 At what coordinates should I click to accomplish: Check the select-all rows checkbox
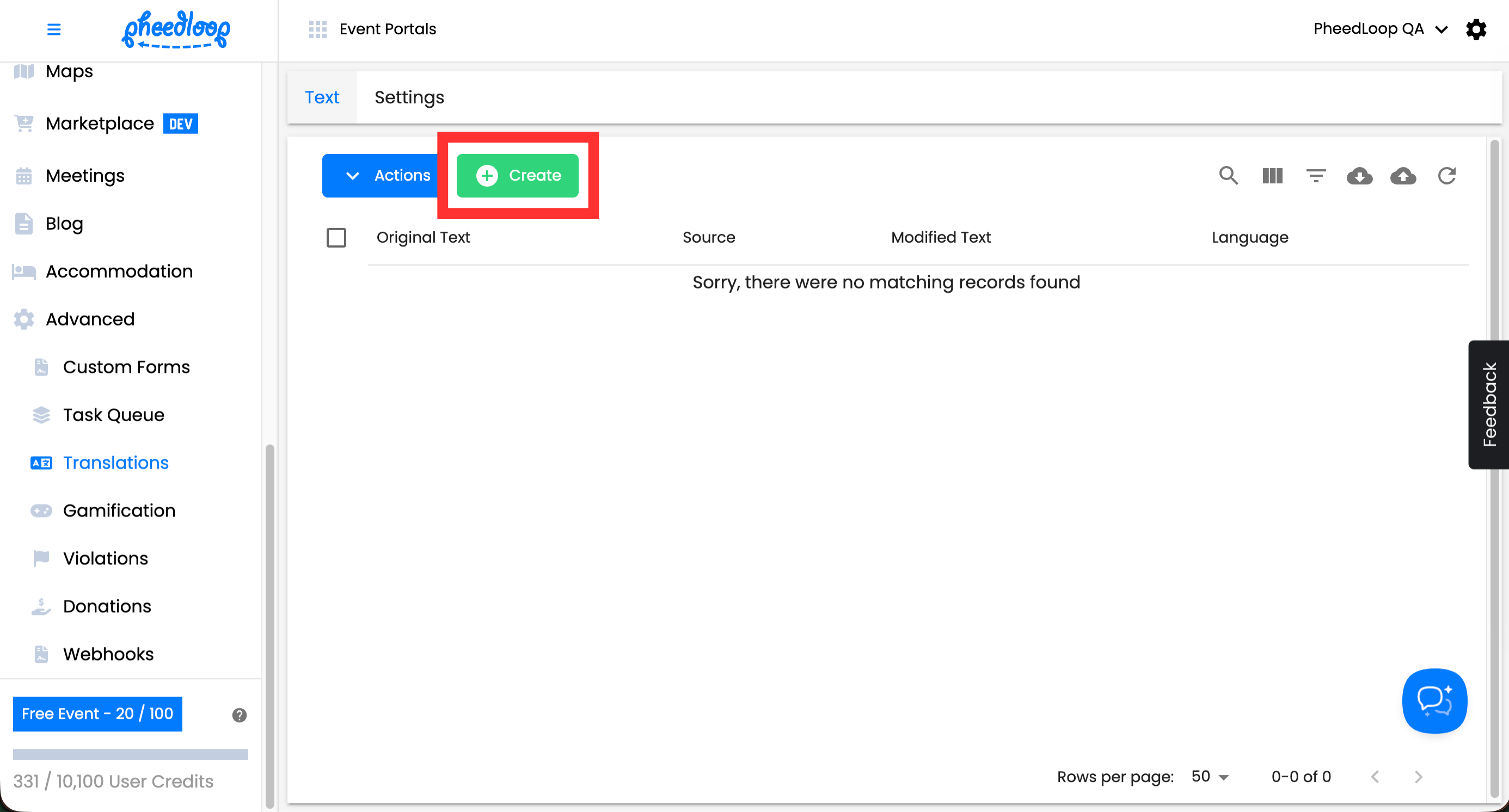point(336,238)
